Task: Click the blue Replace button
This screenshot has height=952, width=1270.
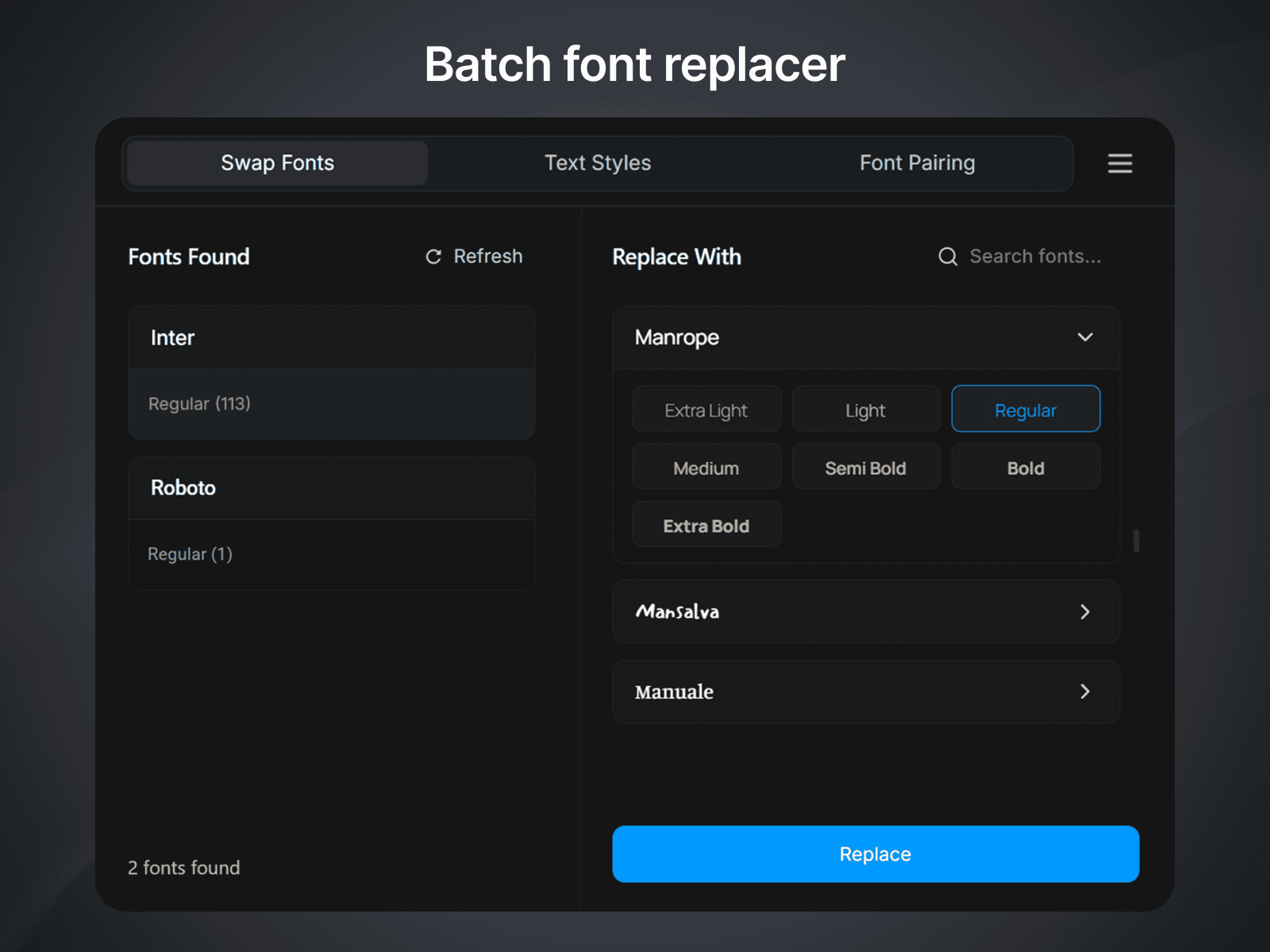Action: point(876,854)
